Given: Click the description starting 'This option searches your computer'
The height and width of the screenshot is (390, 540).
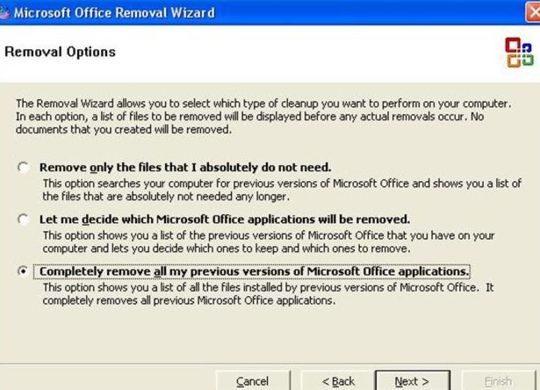Looking at the screenshot, I should tap(282, 190).
